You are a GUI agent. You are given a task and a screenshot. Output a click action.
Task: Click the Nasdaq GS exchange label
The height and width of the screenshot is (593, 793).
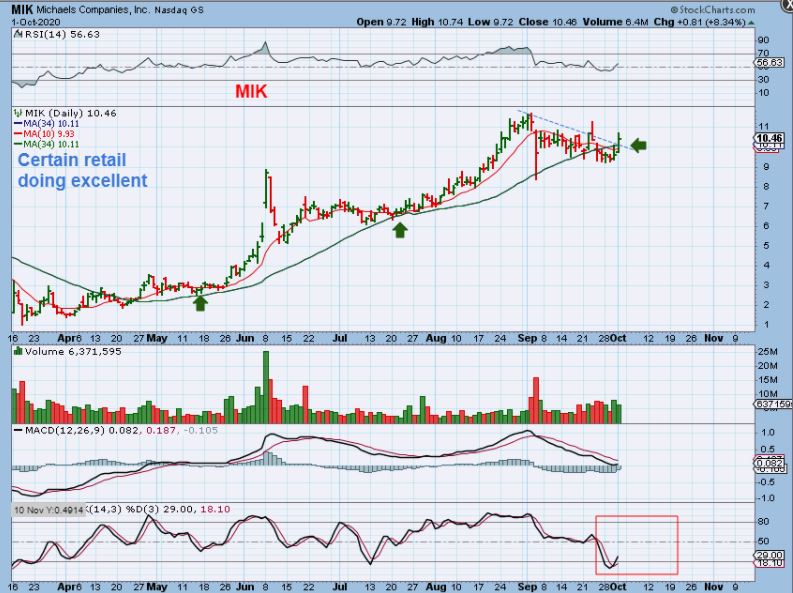pos(179,10)
